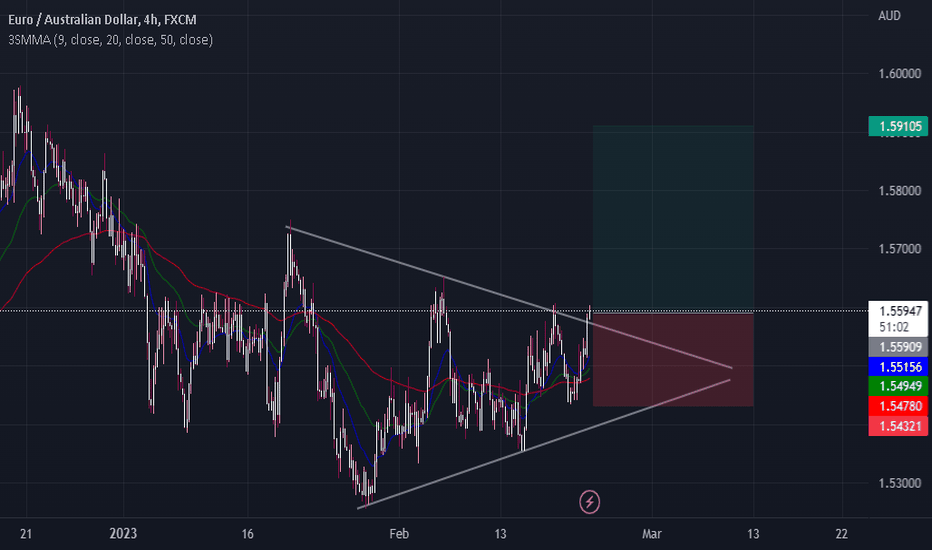The height and width of the screenshot is (550, 932).
Task: Click the green 1.54949 moving average label
Action: (x=898, y=386)
